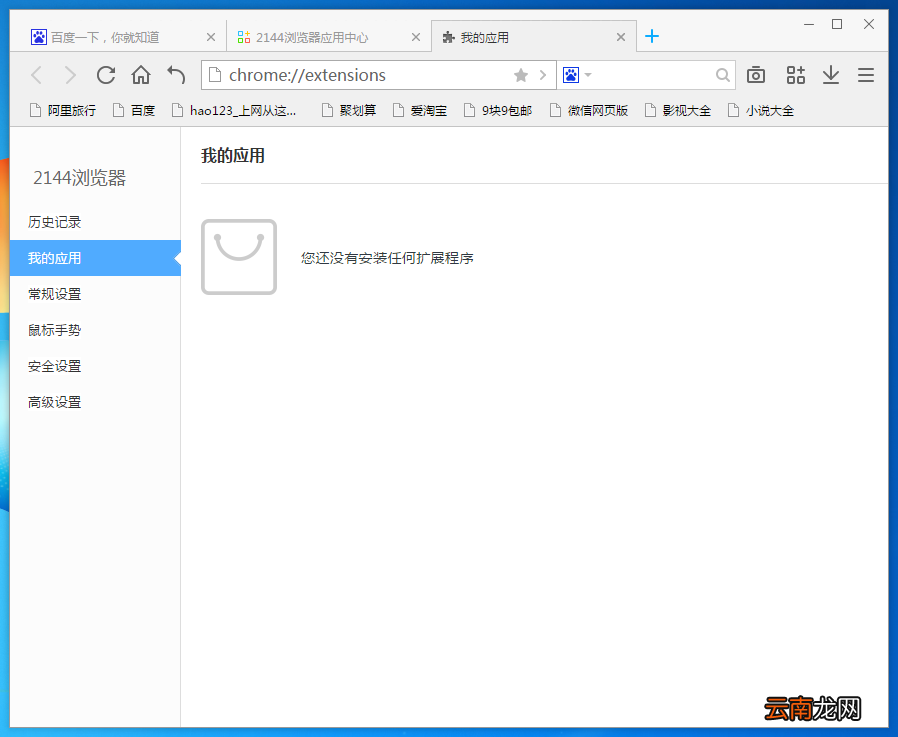Close the 2144浏览器应用中心 tab
Image resolution: width=898 pixels, height=737 pixels.
pos(416,37)
